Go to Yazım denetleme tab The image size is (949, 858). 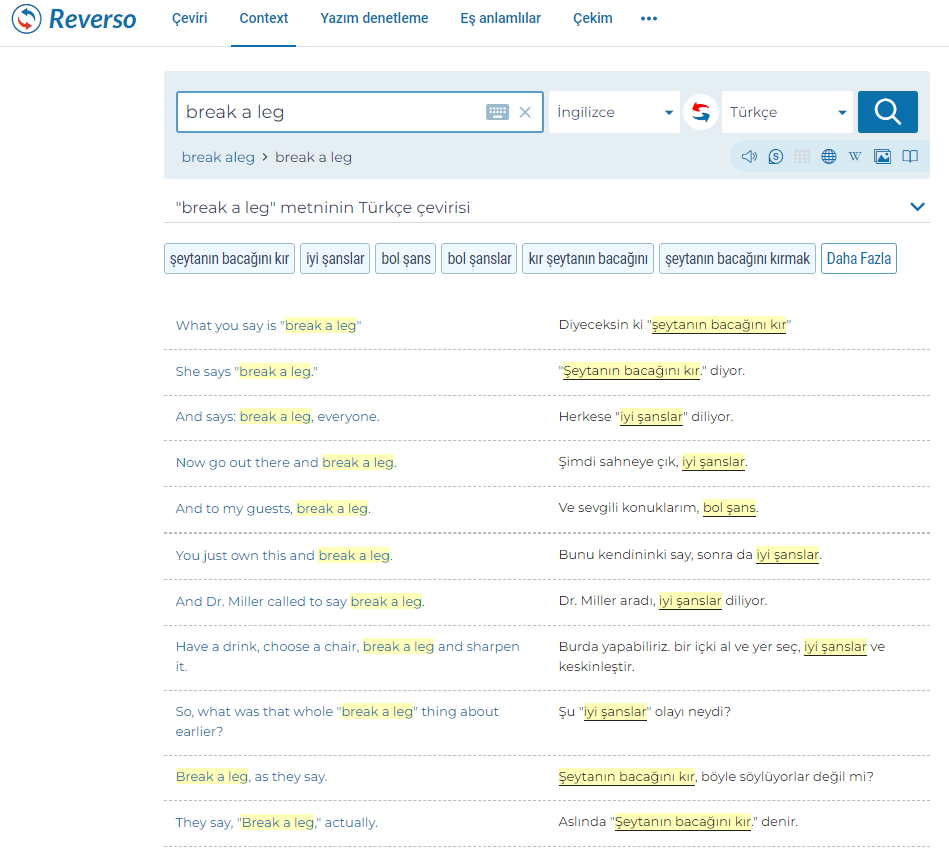click(374, 18)
